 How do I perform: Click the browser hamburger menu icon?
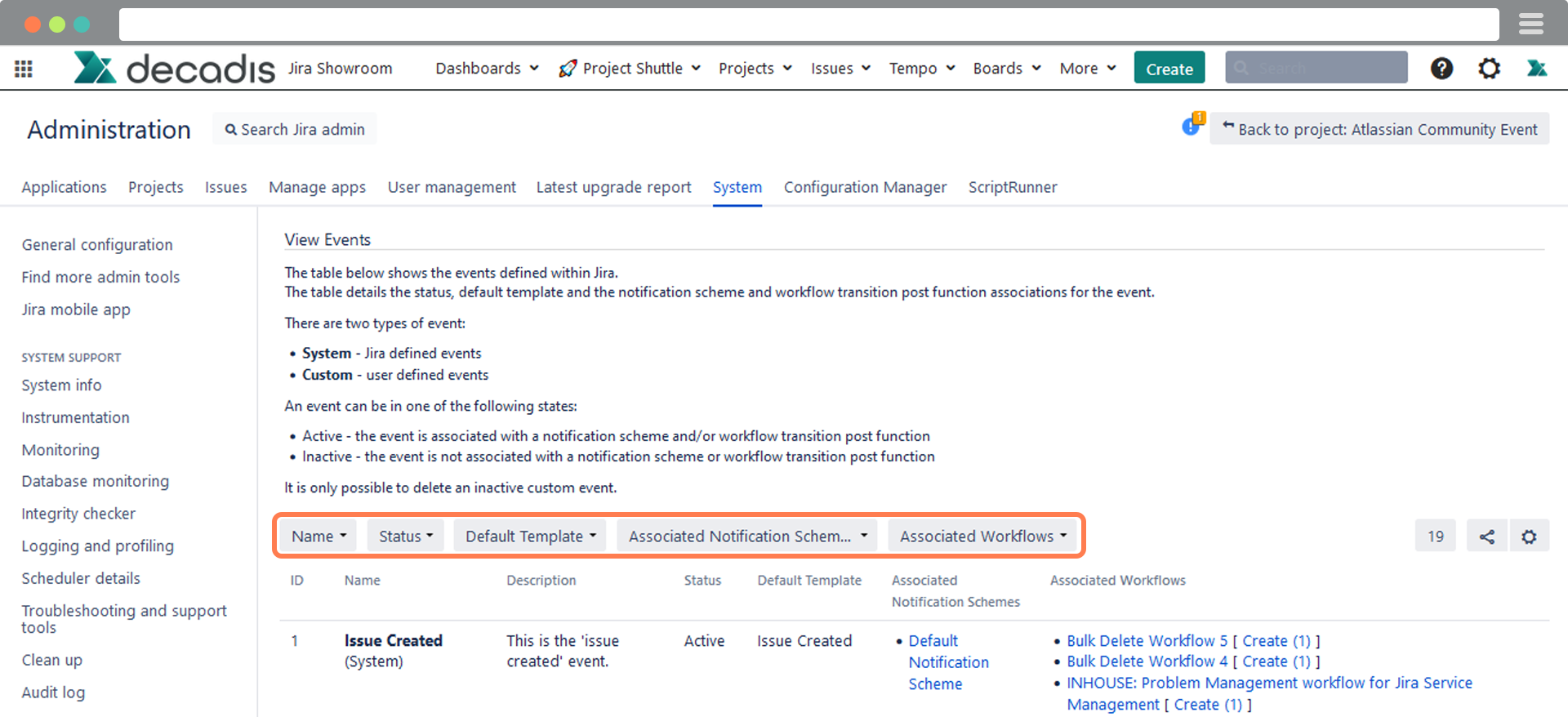[x=1530, y=24]
